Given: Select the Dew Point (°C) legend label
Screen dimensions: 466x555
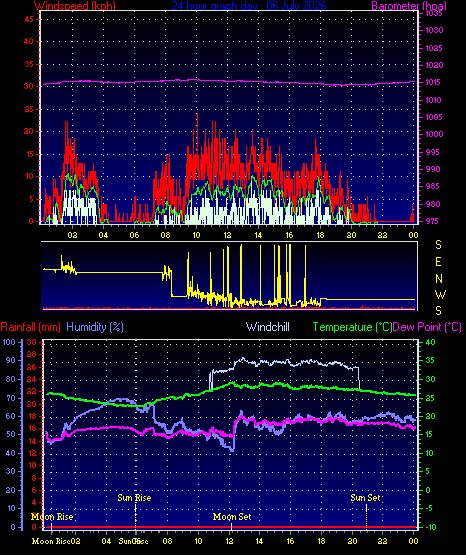Looking at the screenshot, I should (x=427, y=327).
